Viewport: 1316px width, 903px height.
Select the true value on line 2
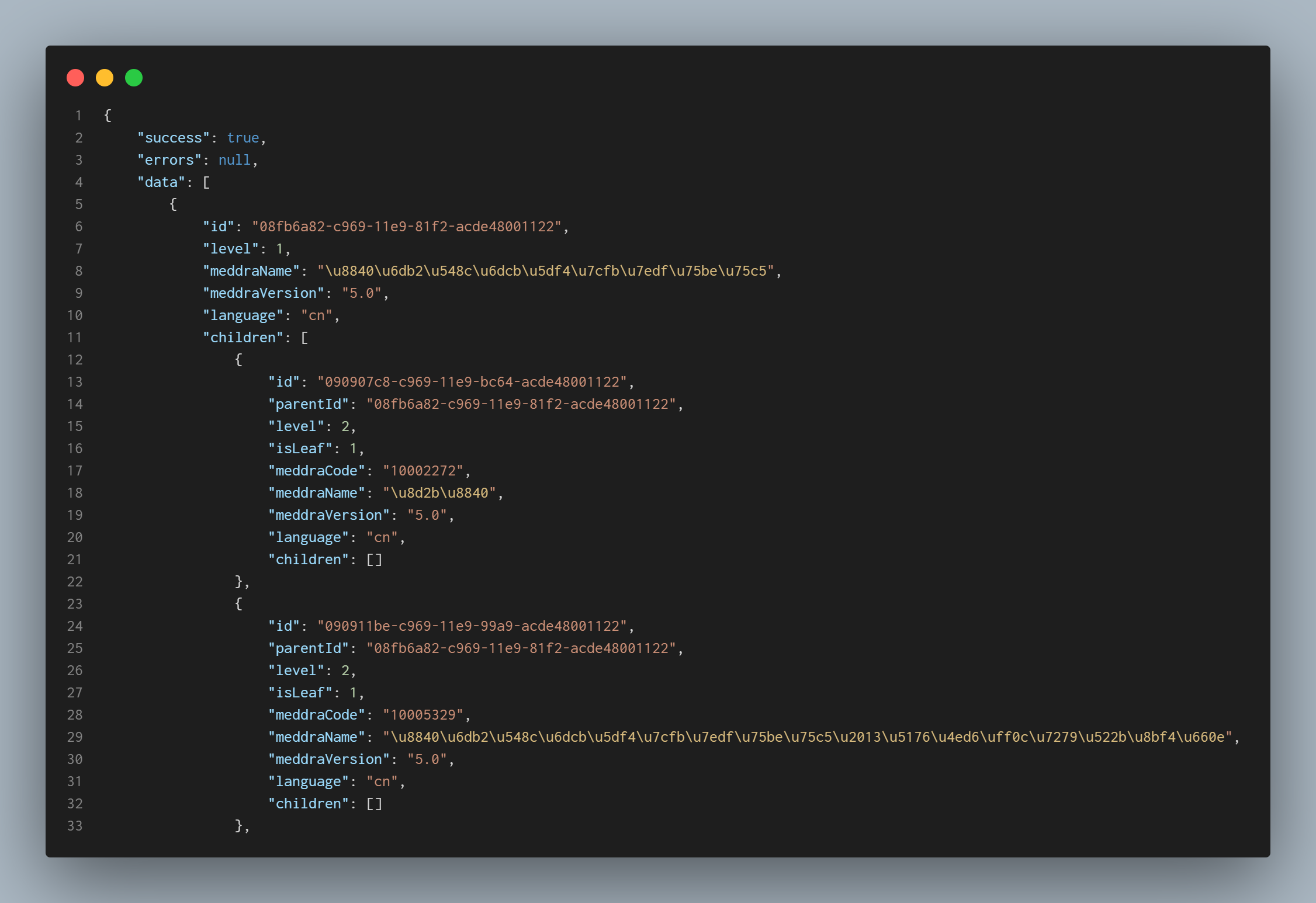coord(243,138)
